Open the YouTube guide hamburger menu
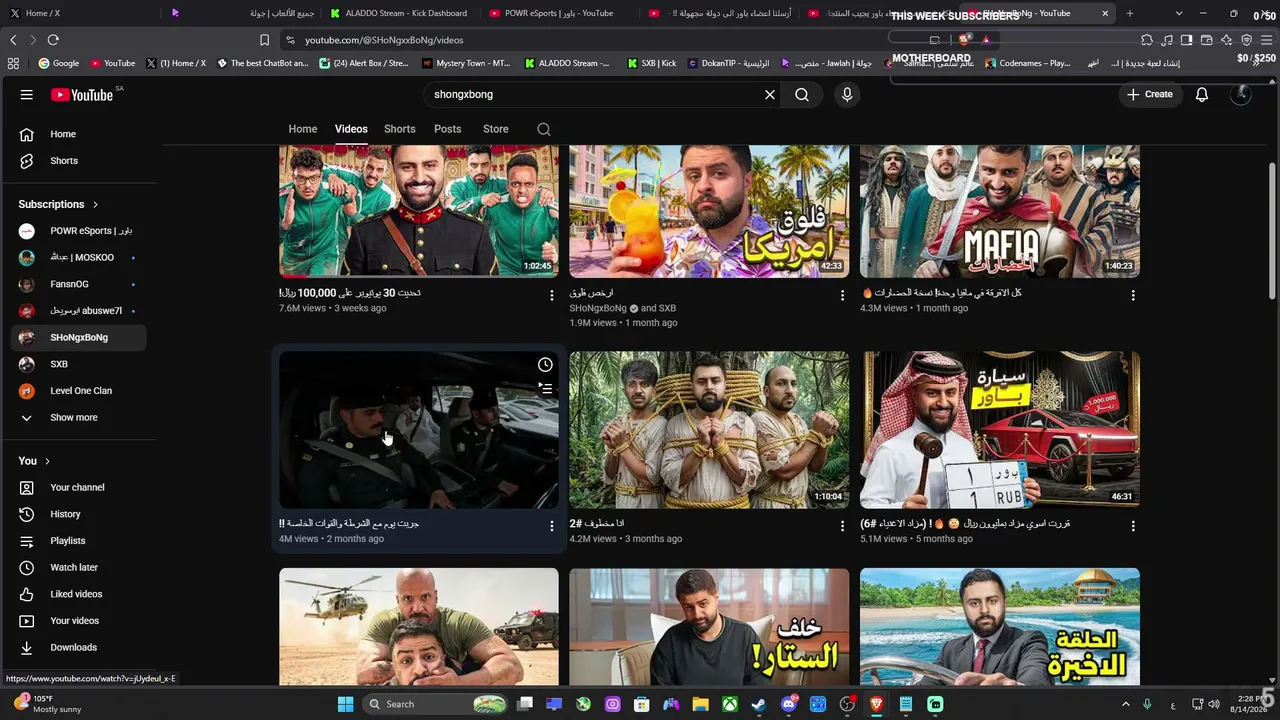 coord(27,94)
